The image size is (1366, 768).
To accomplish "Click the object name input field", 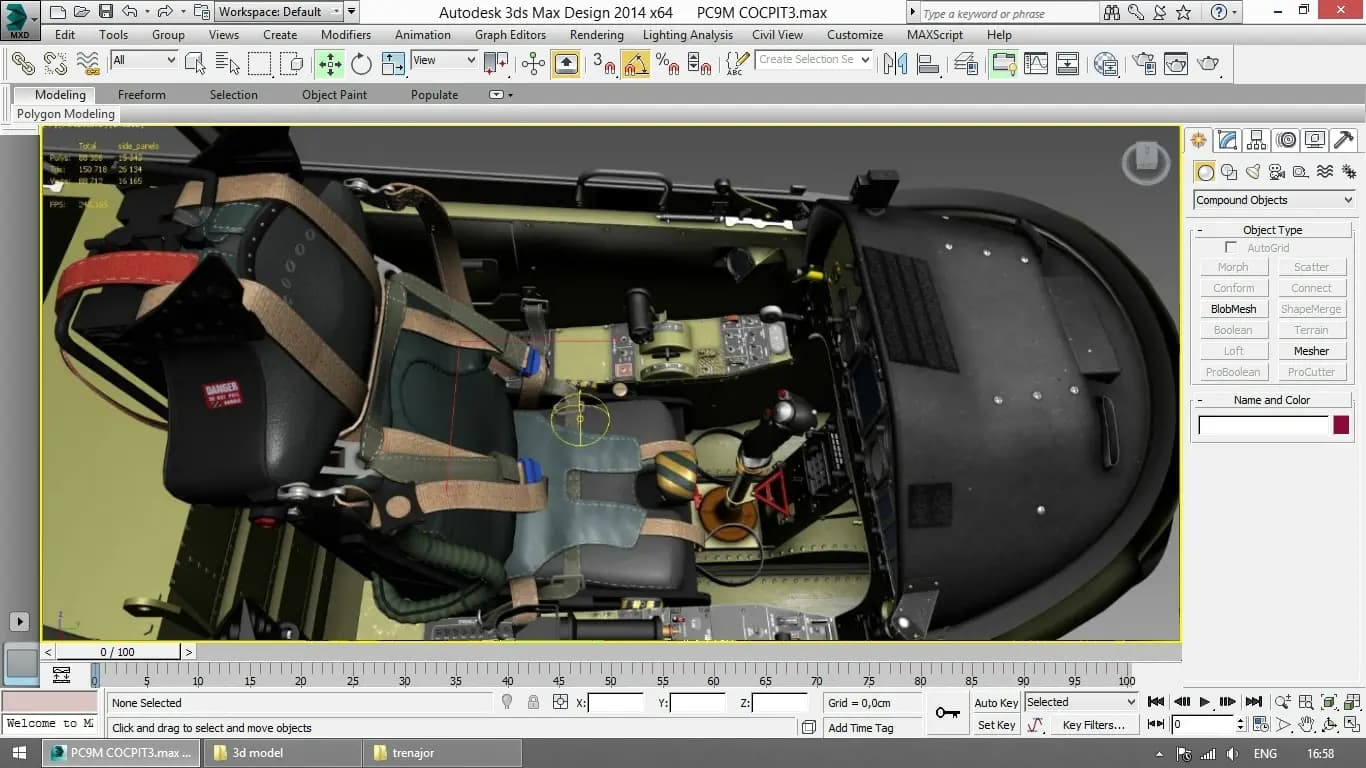I will click(x=1263, y=425).
